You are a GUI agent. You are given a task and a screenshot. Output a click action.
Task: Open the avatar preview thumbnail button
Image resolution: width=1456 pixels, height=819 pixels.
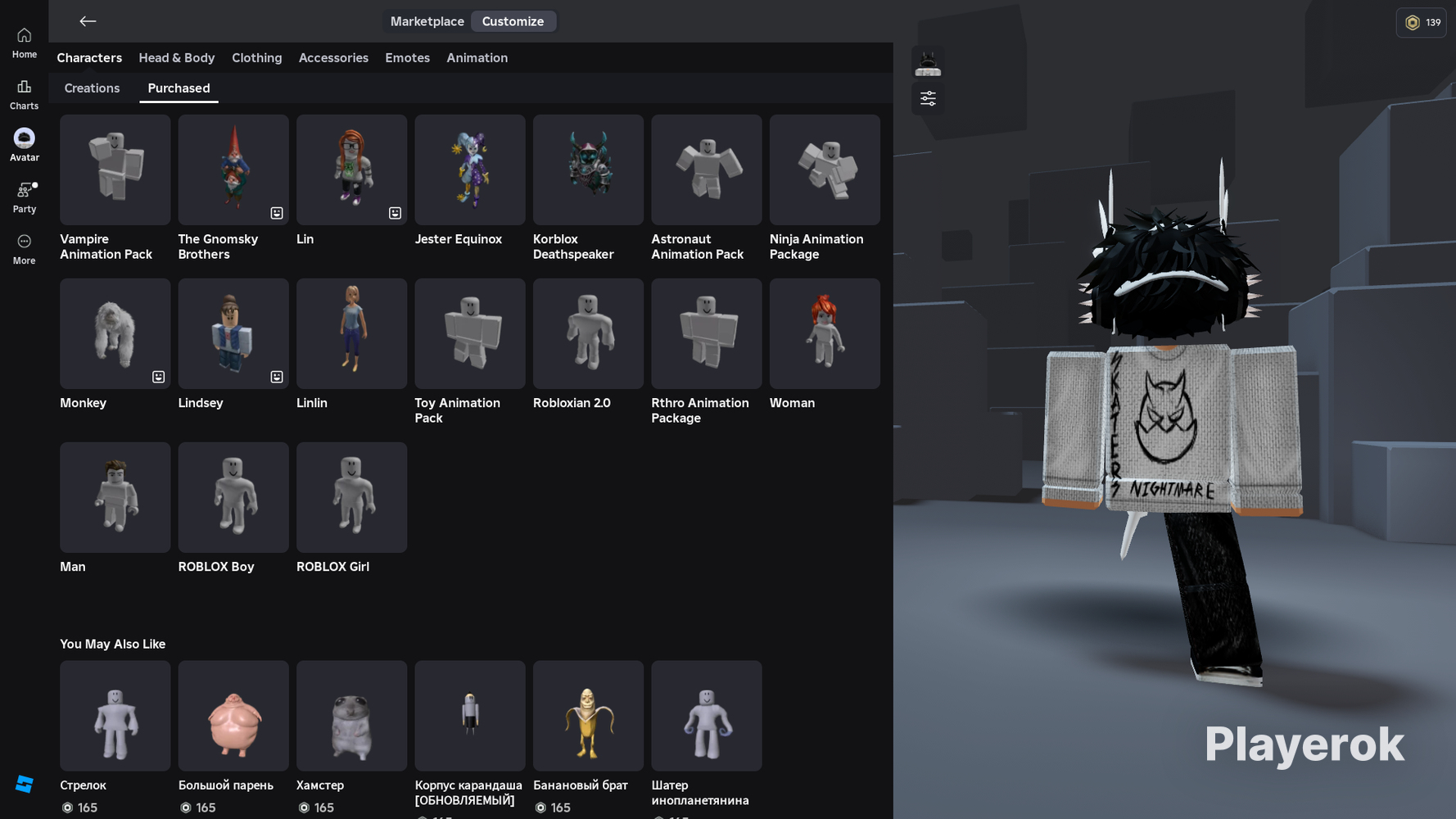click(x=928, y=63)
